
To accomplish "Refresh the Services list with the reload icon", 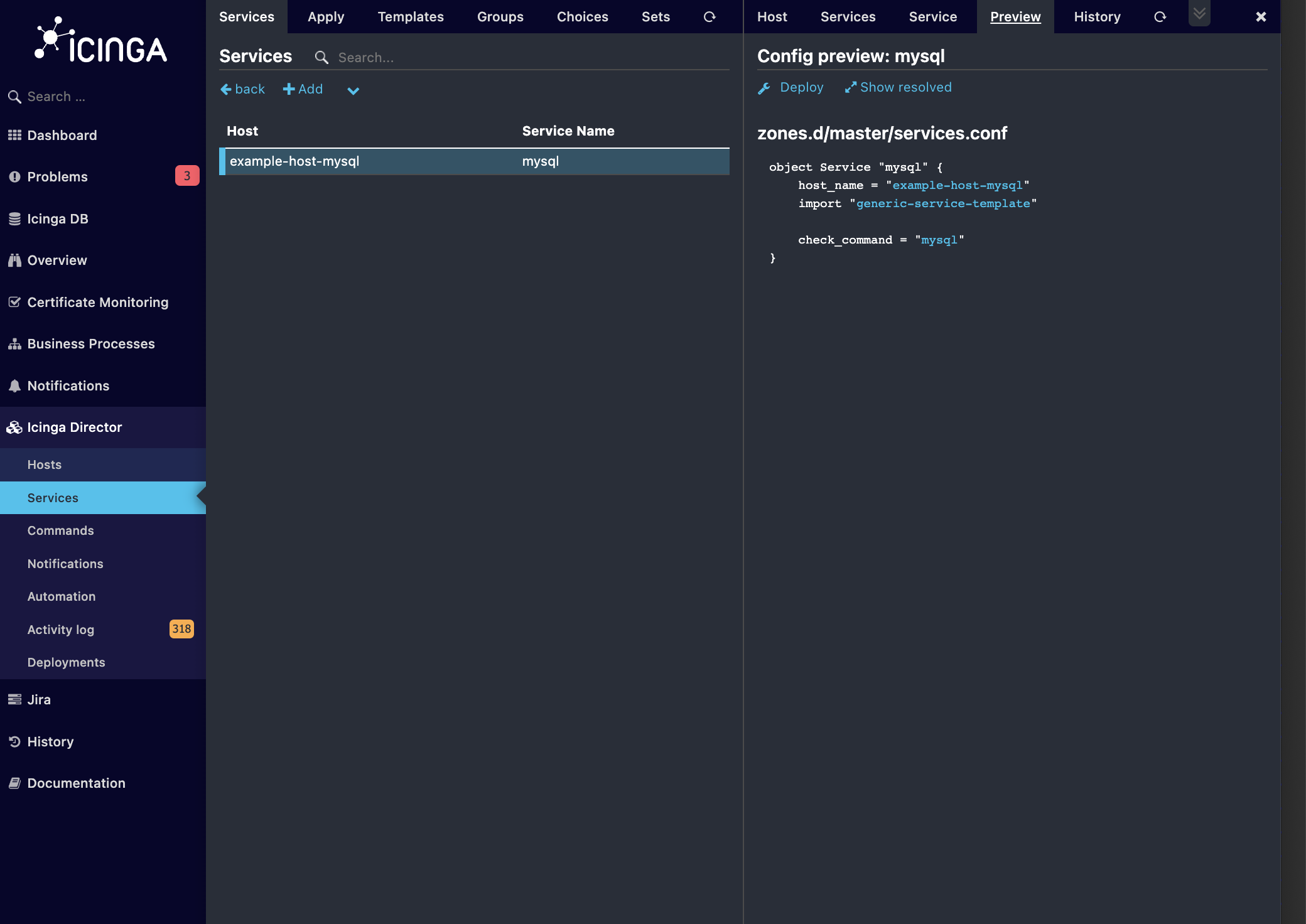I will point(710,17).
